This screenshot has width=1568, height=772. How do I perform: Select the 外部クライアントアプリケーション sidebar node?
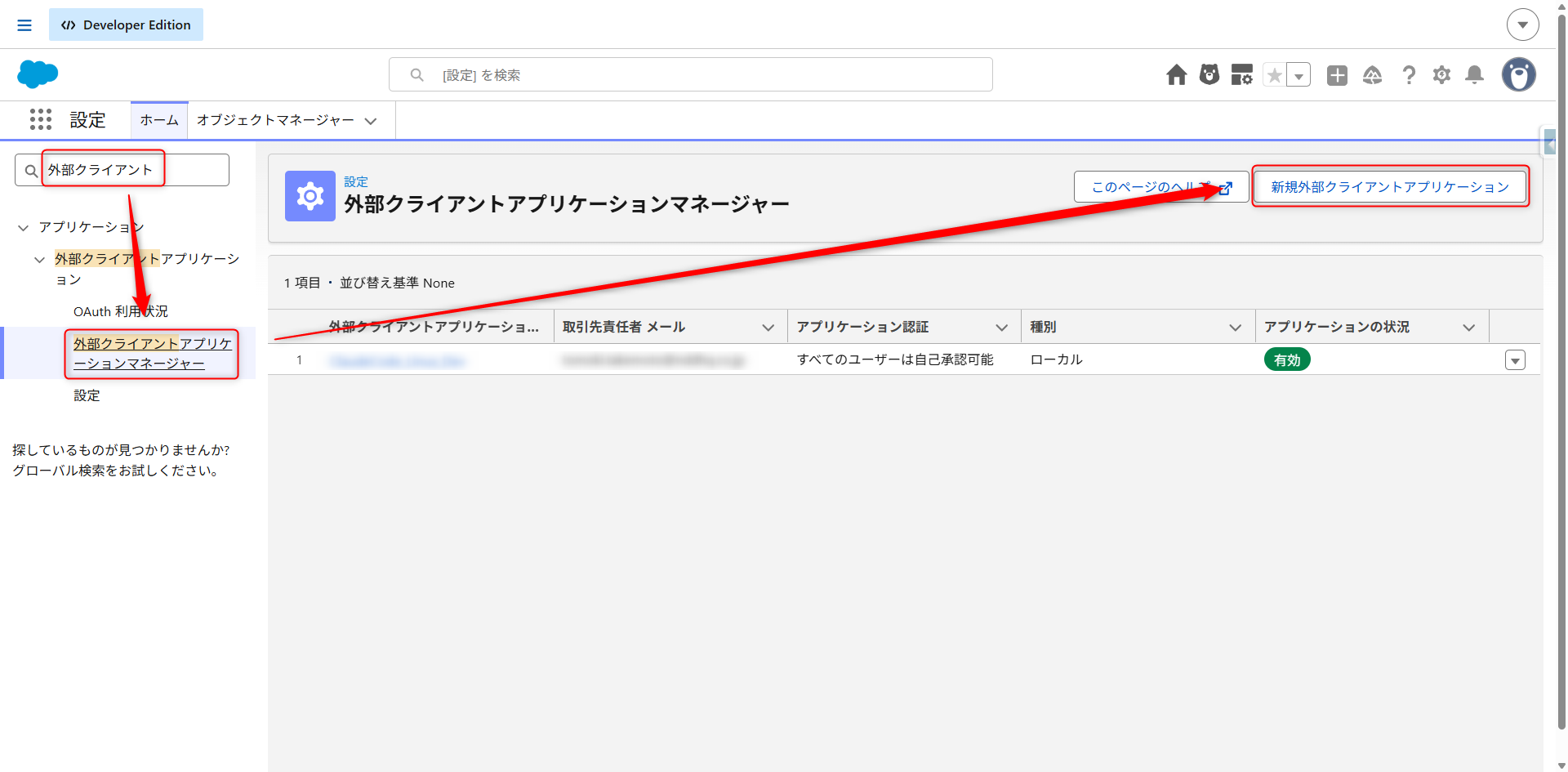(147, 269)
